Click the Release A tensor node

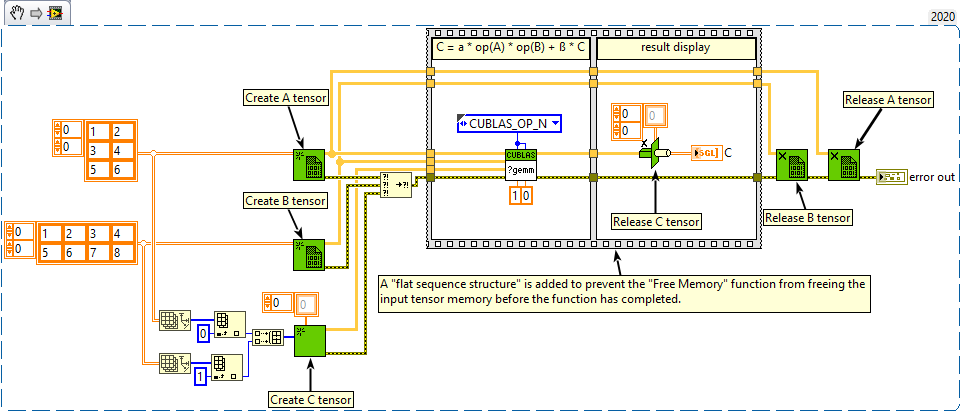point(844,165)
